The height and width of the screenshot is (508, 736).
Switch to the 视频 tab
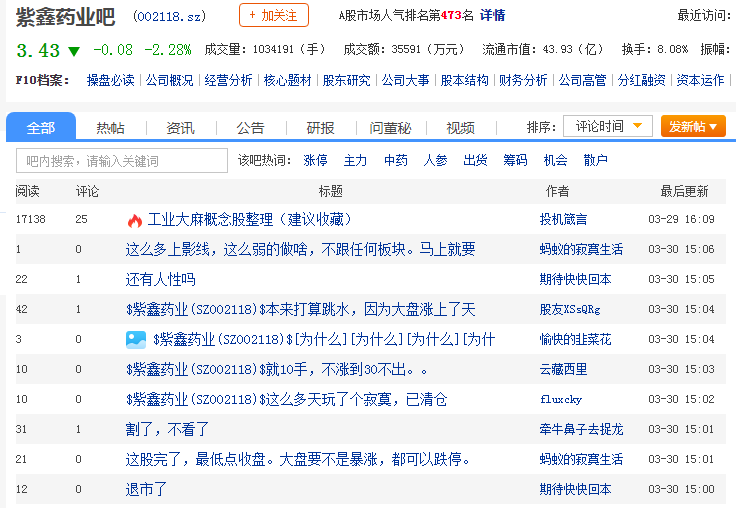coord(460,128)
